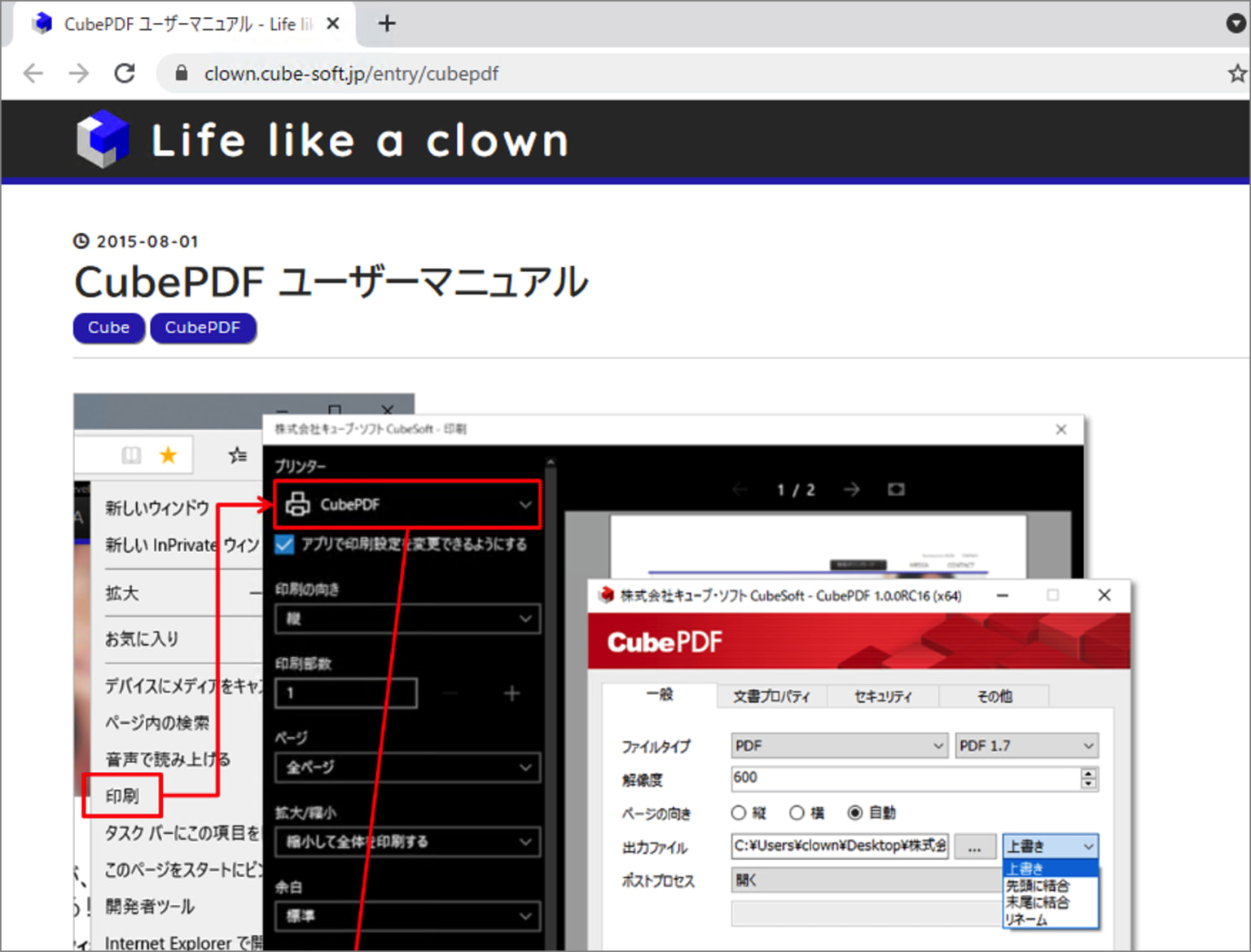Click the Life like a clown cube logo

click(101, 138)
